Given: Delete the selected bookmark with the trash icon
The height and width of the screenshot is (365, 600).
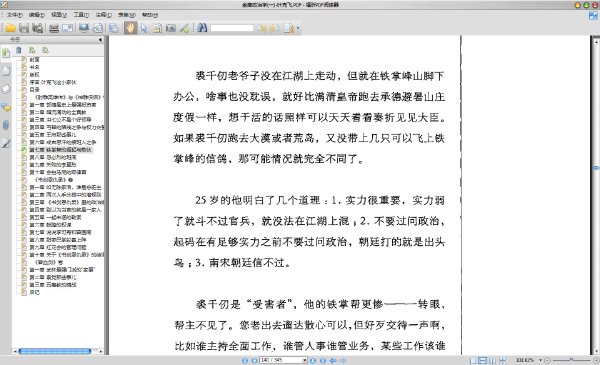Looking at the screenshot, I should coord(19,50).
